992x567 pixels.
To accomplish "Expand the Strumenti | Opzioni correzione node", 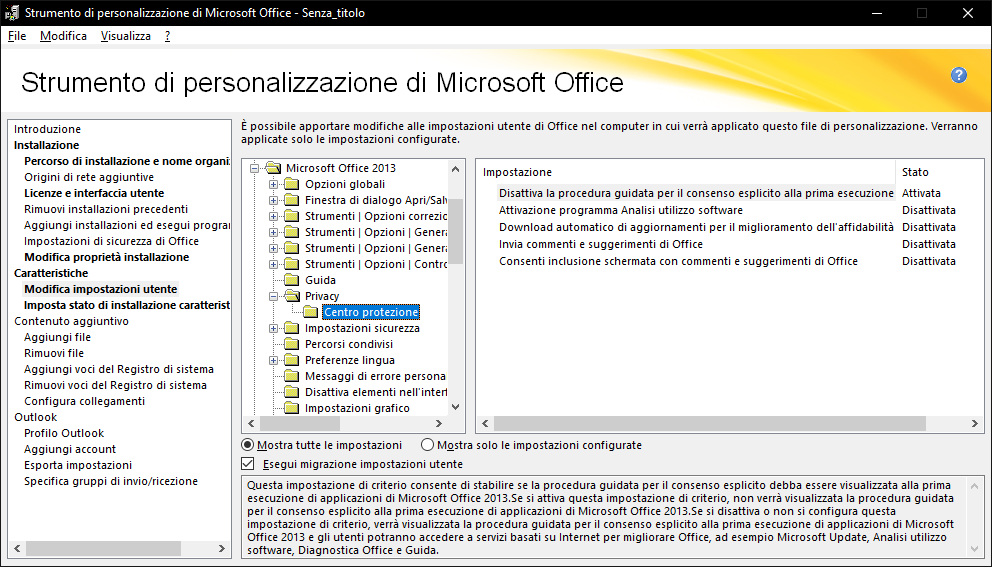I will (273, 216).
